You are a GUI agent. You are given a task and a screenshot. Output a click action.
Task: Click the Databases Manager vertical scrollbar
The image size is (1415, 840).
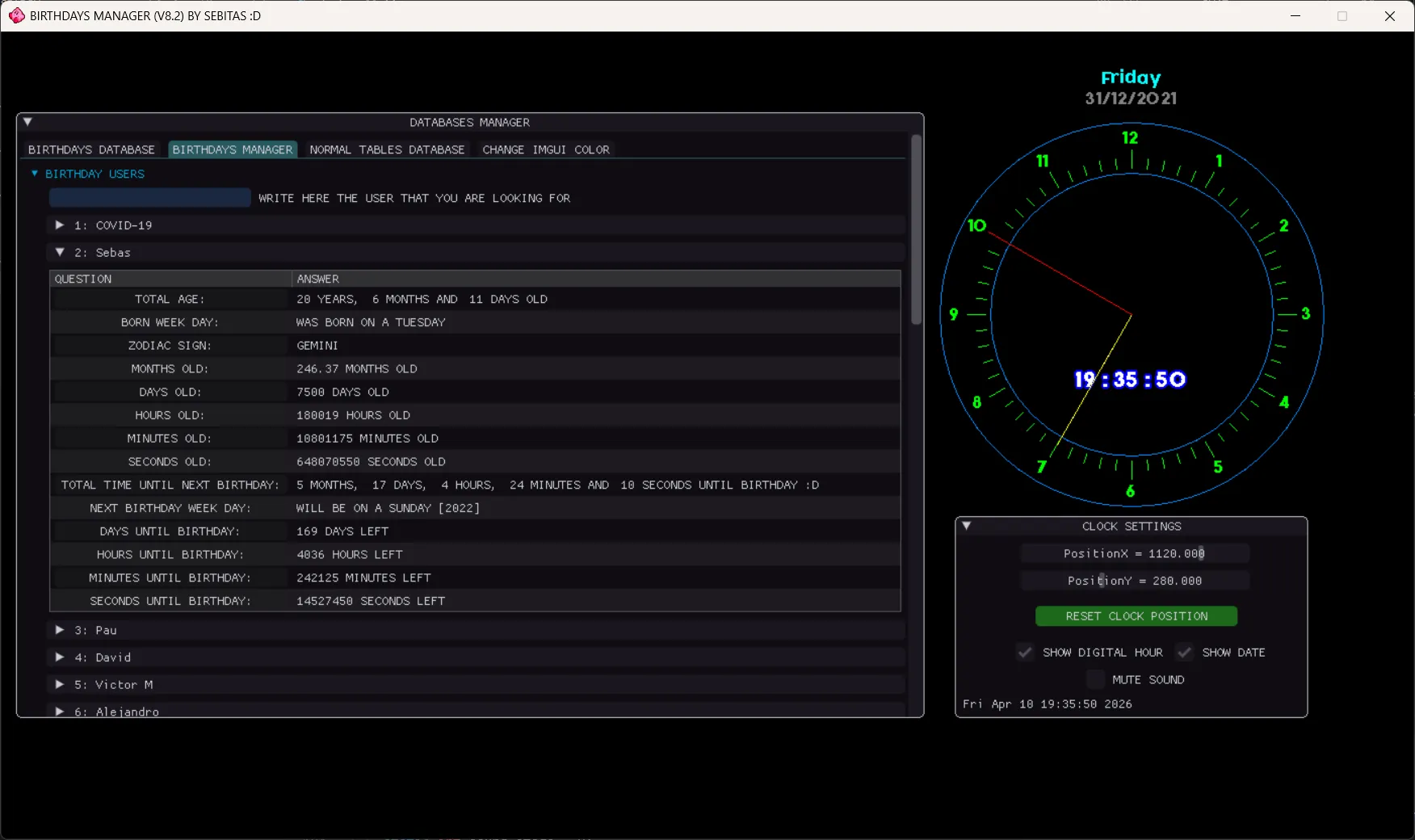916,231
